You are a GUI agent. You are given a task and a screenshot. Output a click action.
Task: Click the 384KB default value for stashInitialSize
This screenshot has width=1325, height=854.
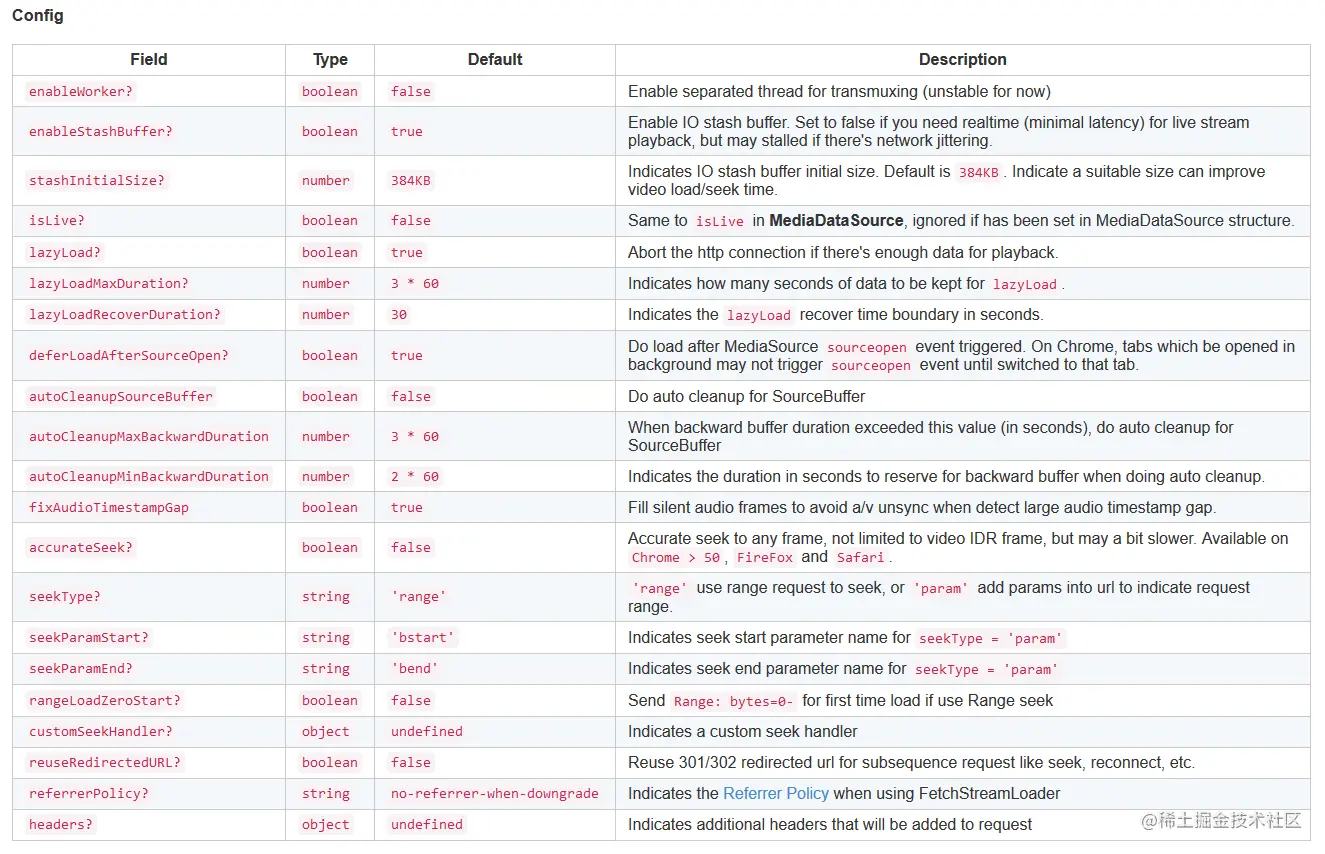point(411,180)
